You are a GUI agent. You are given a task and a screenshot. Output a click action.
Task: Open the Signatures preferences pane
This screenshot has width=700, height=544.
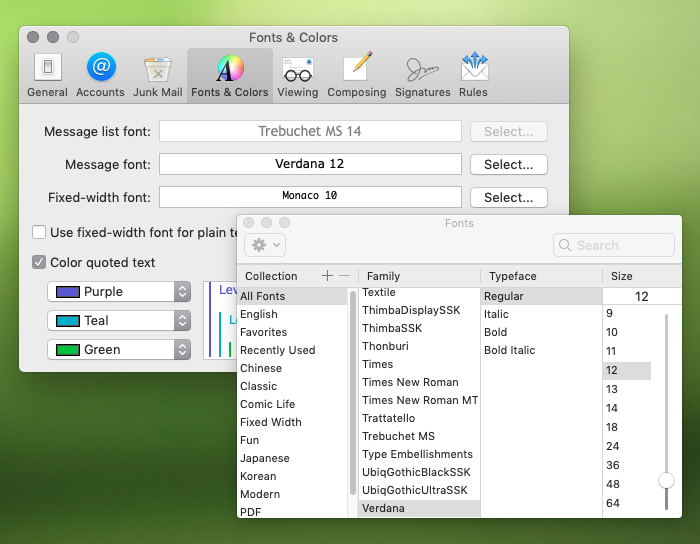click(x=422, y=76)
